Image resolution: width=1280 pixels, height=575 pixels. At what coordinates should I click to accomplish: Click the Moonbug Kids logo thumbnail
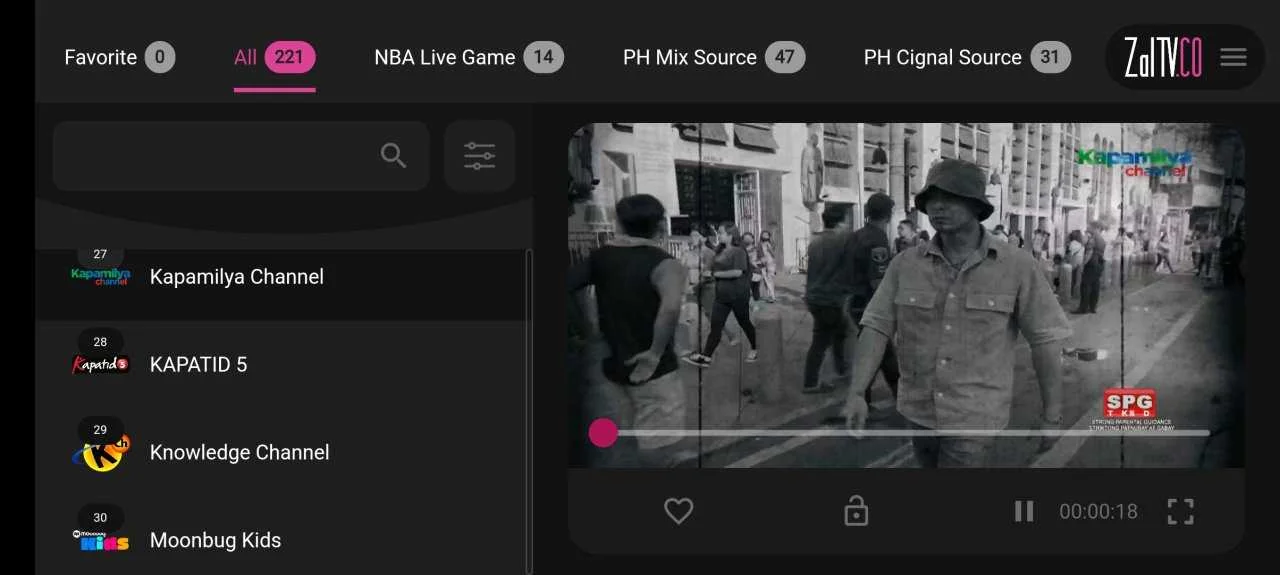click(x=100, y=541)
